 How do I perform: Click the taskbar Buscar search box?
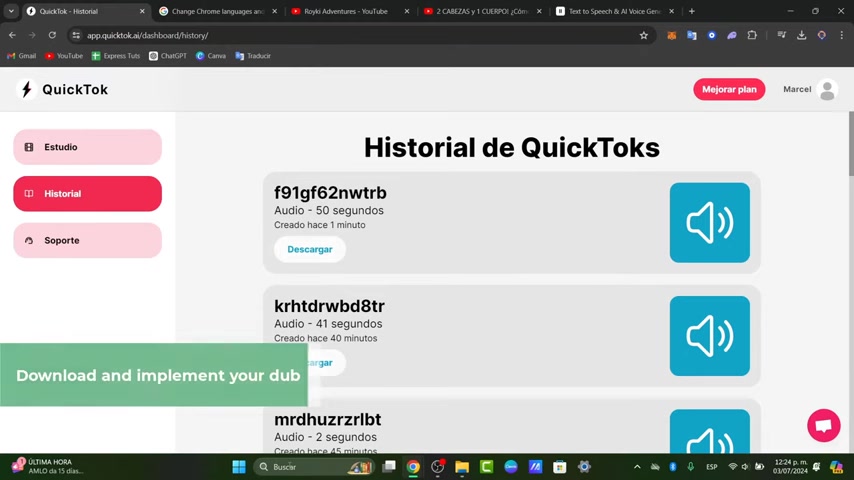[x=314, y=467]
